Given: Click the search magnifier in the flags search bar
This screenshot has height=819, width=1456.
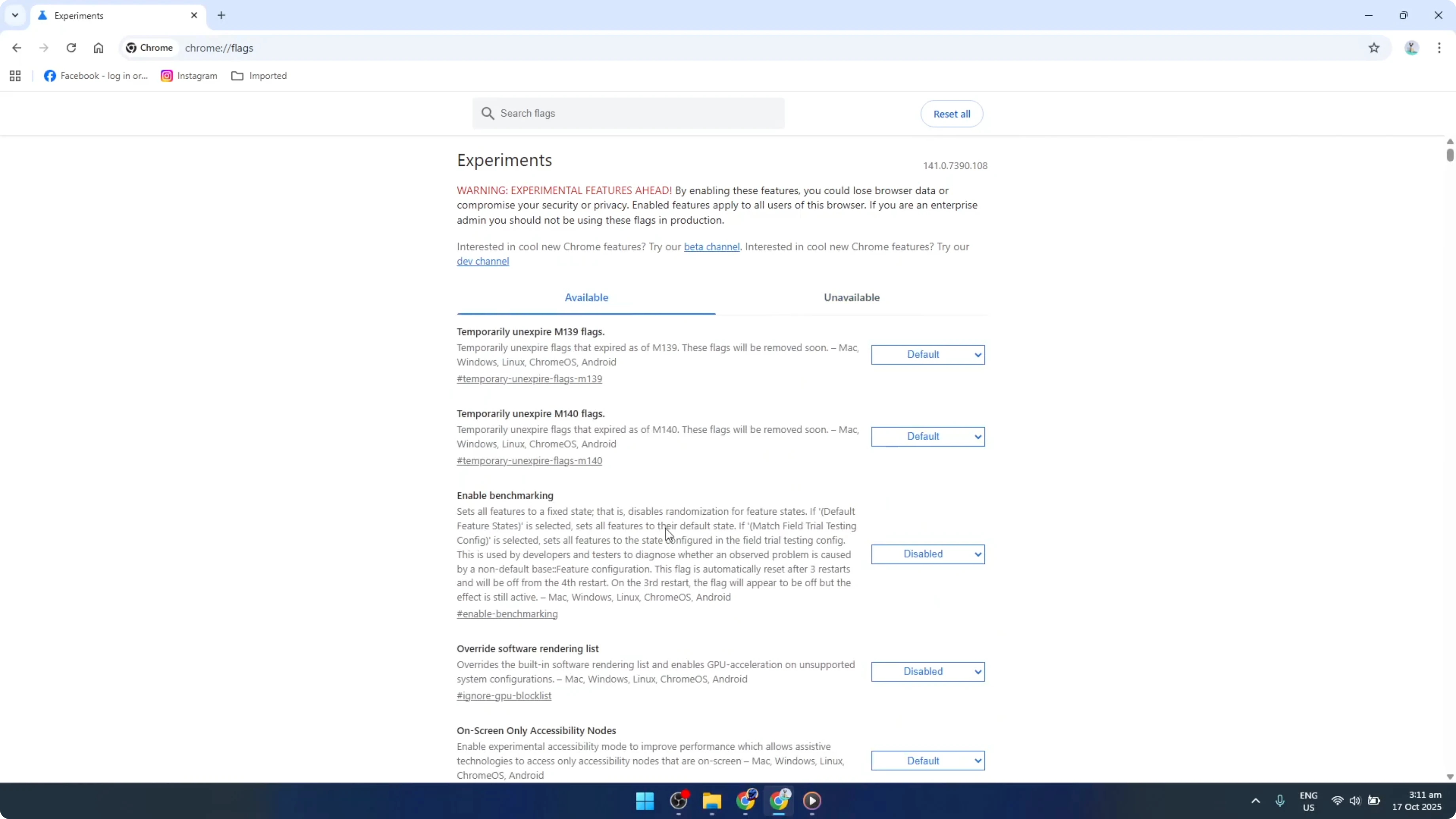Looking at the screenshot, I should pyautogui.click(x=487, y=113).
